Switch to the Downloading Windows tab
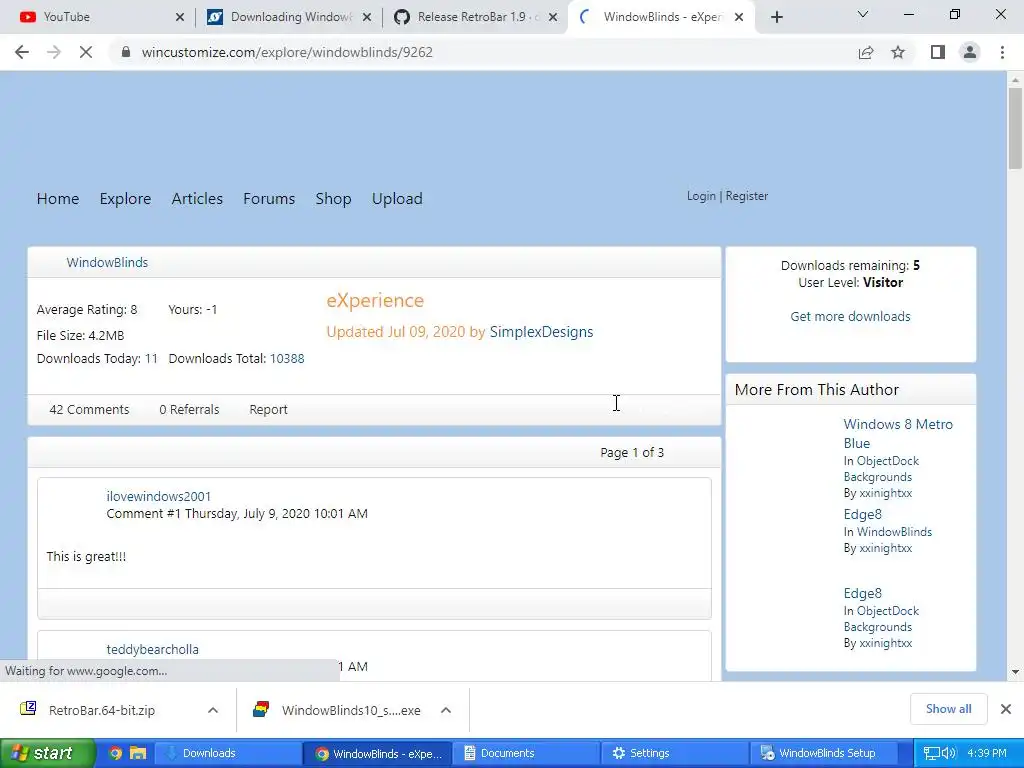This screenshot has width=1024, height=768. pos(287,17)
